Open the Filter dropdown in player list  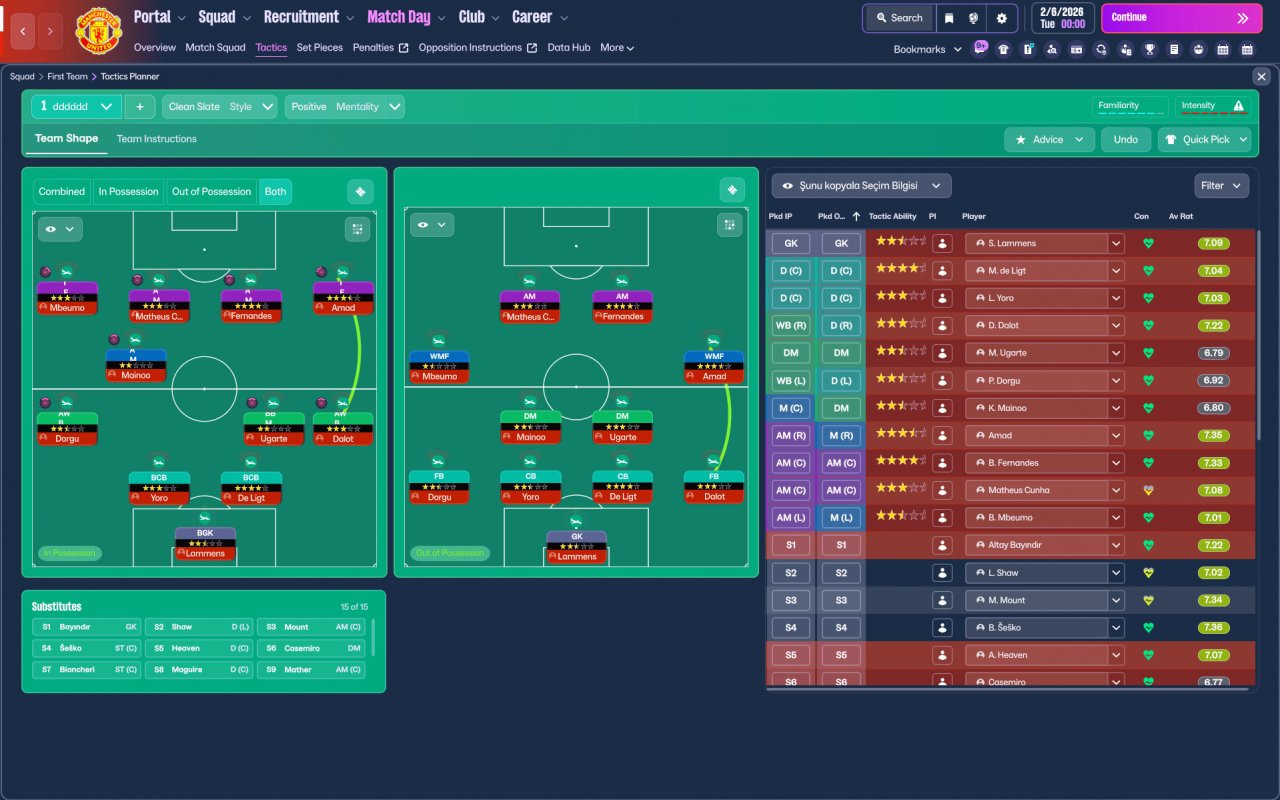coord(1221,186)
